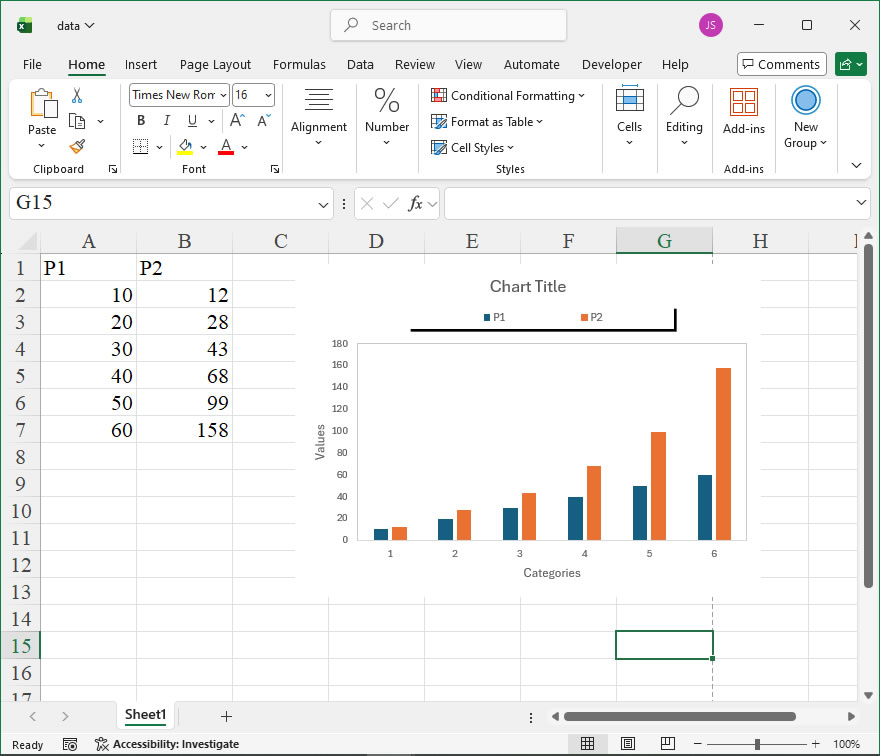Switch to Page Break Preview view icon
The image size is (880, 756).
[x=665, y=744]
